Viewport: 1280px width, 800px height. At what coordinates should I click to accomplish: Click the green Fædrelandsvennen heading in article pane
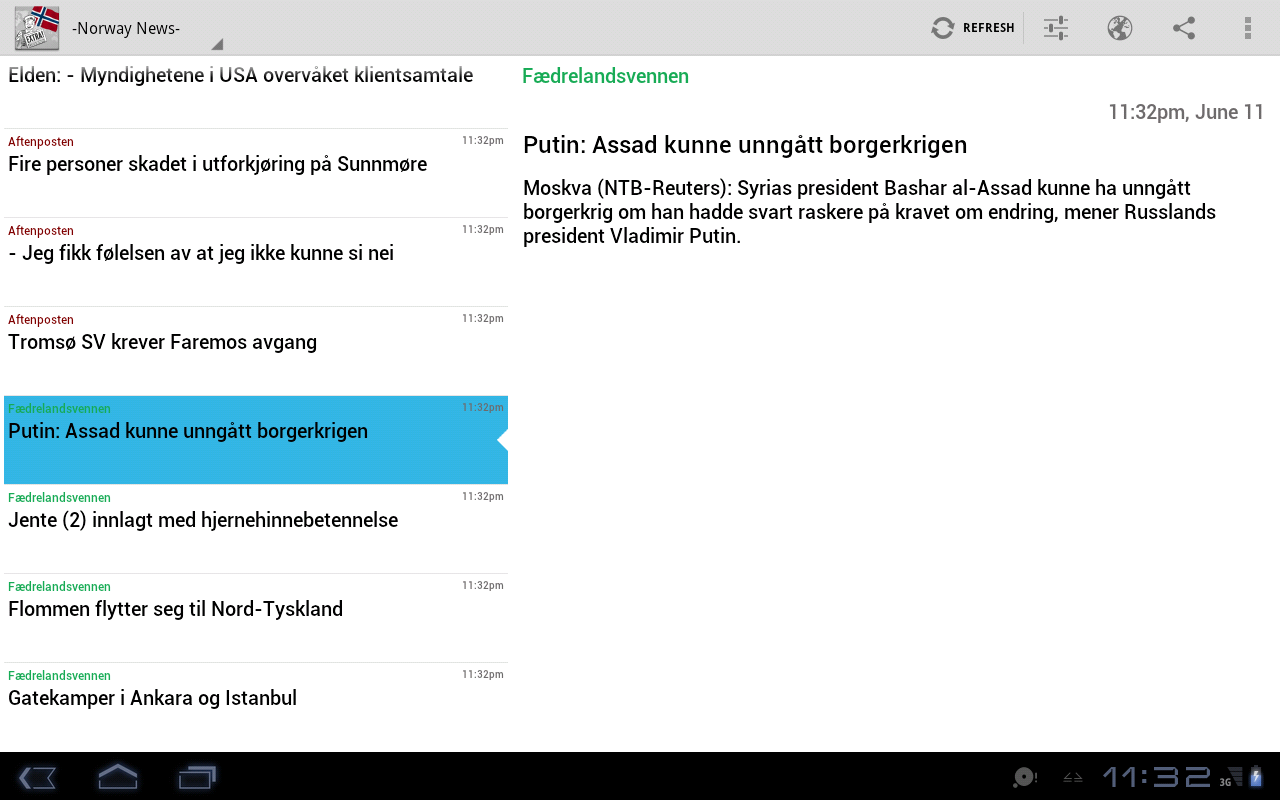pos(605,76)
